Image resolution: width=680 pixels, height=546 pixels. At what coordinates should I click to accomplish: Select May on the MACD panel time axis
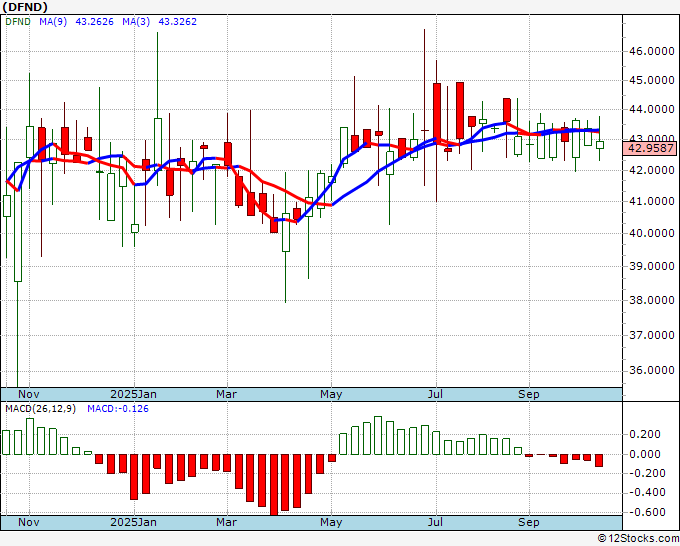pyautogui.click(x=331, y=522)
